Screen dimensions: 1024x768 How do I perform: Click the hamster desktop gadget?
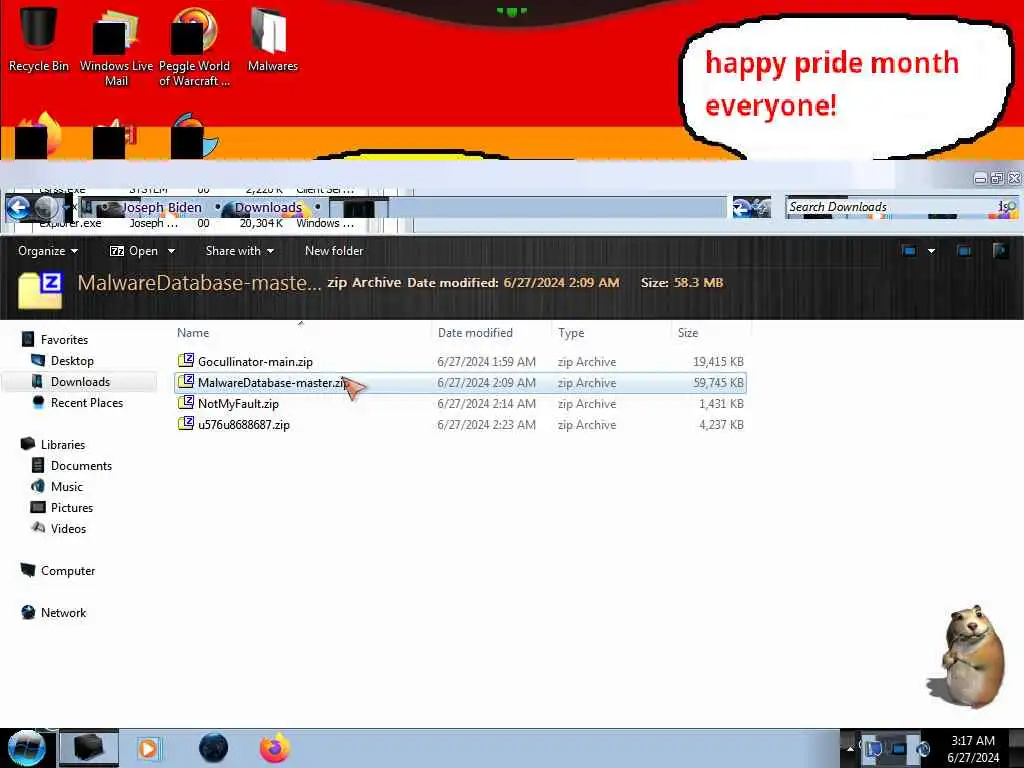tap(967, 656)
